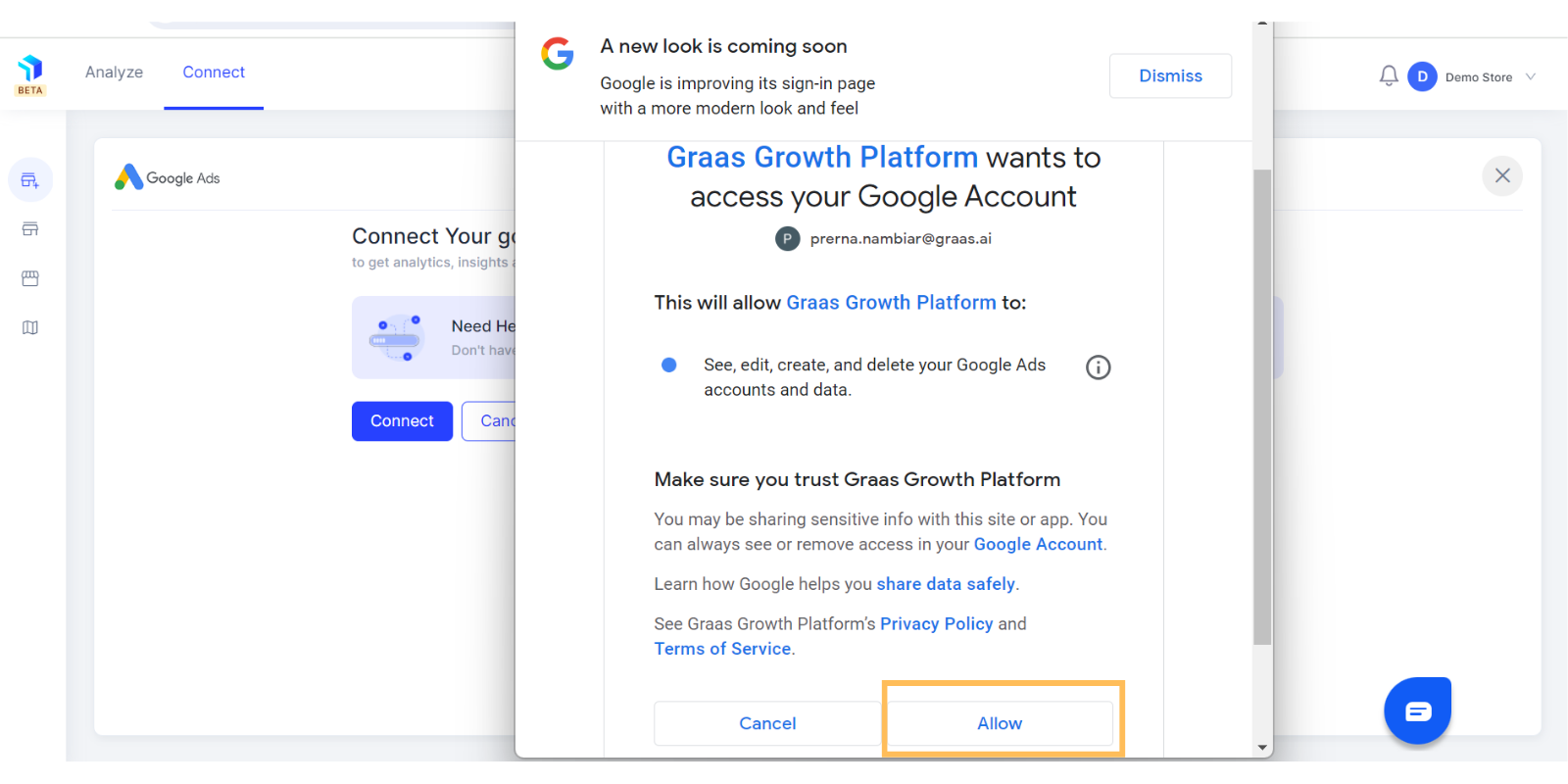Open the share data safely link
The image size is (1568, 784).
[x=946, y=584]
